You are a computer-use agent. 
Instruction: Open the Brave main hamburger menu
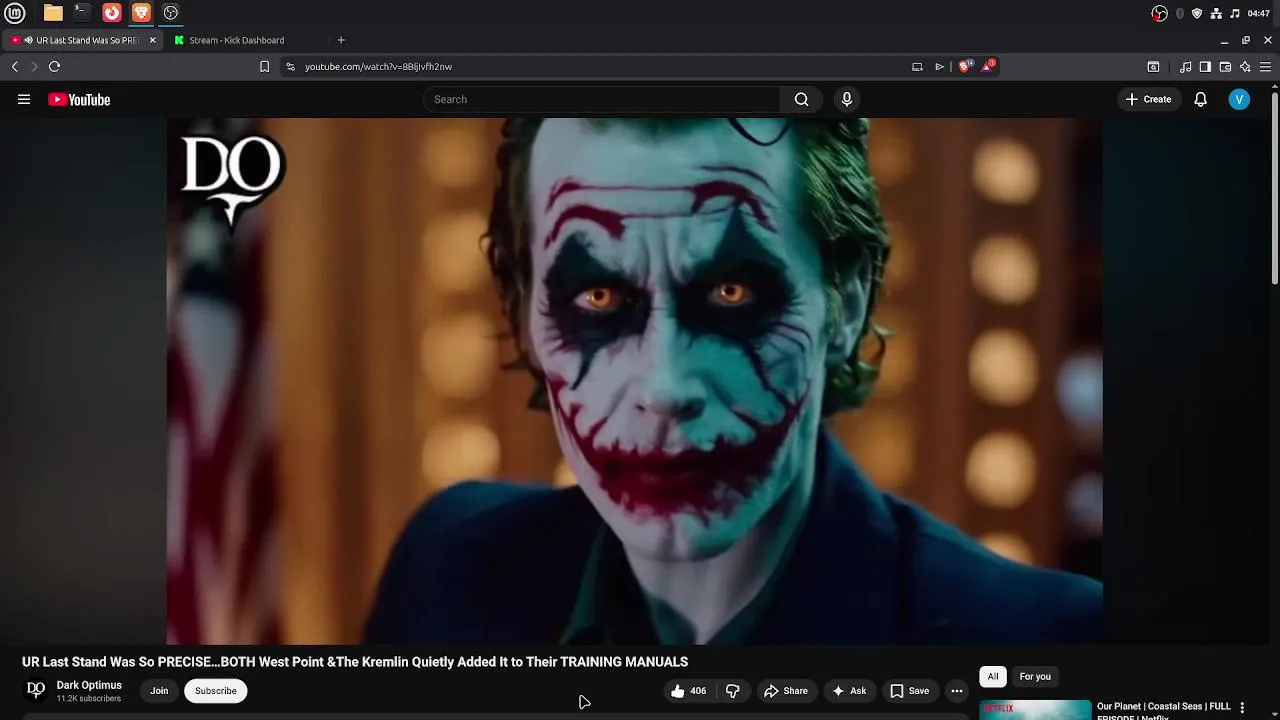tap(1265, 66)
